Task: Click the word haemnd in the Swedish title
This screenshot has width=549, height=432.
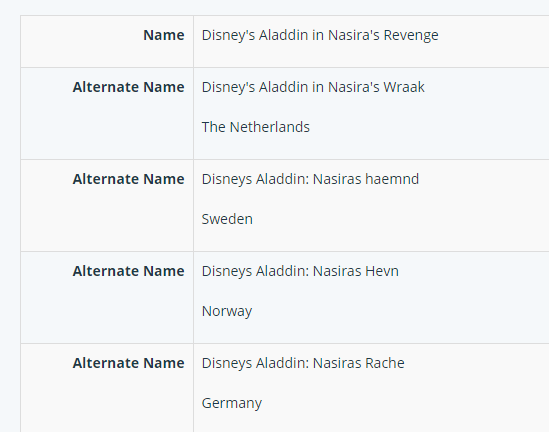Action: pos(392,179)
